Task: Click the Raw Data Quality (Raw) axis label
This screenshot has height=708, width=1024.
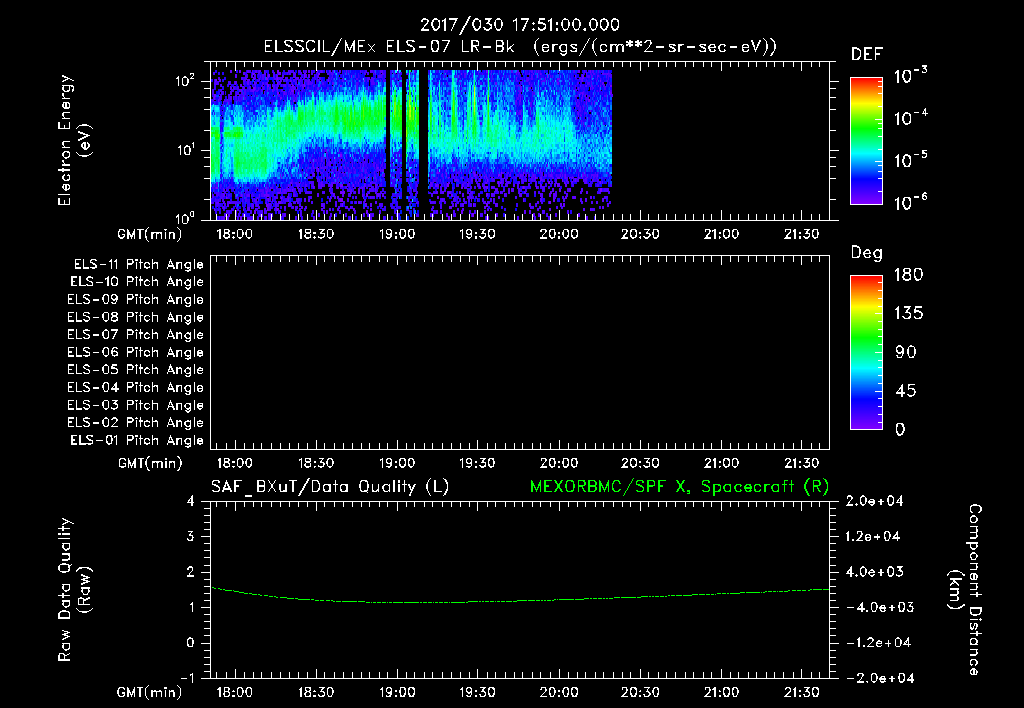Action: 74,590
